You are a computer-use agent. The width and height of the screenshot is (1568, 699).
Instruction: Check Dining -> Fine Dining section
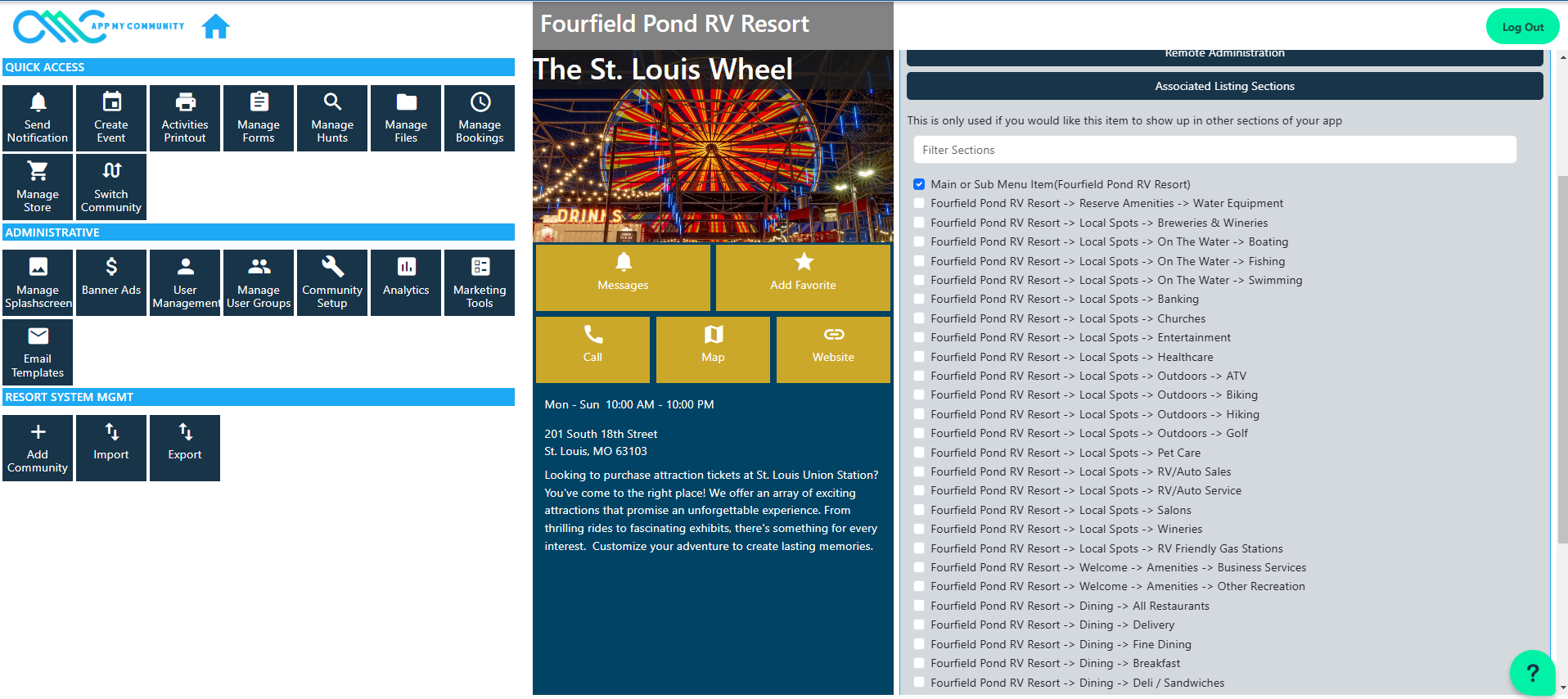point(919,644)
